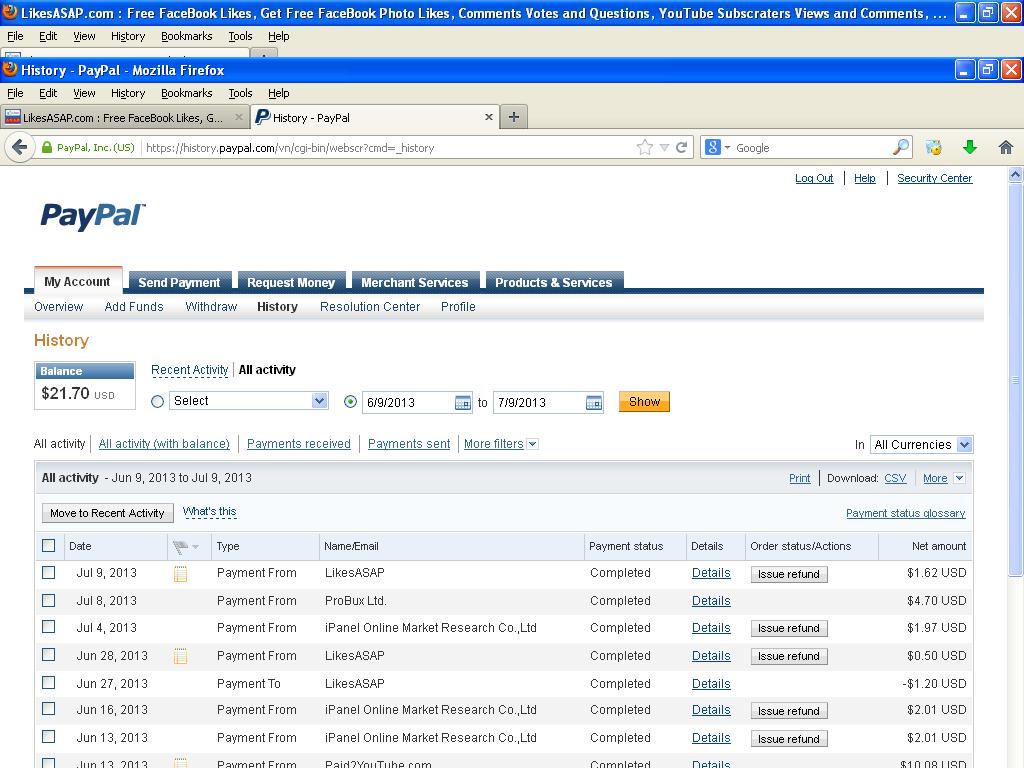Screen dimensions: 1024x768
Task: Click the address bar URL field
Action: pos(388,148)
